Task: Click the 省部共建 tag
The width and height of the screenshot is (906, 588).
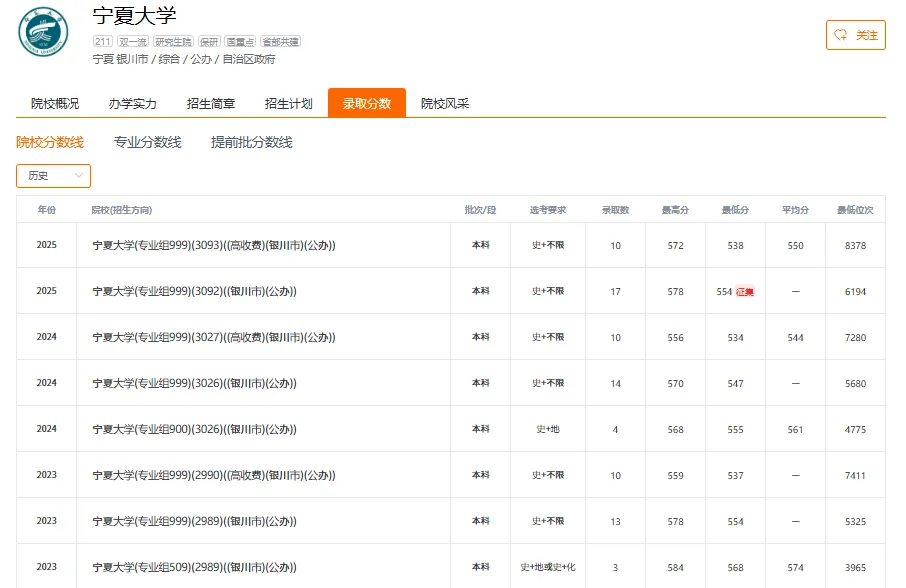Action: pos(280,42)
